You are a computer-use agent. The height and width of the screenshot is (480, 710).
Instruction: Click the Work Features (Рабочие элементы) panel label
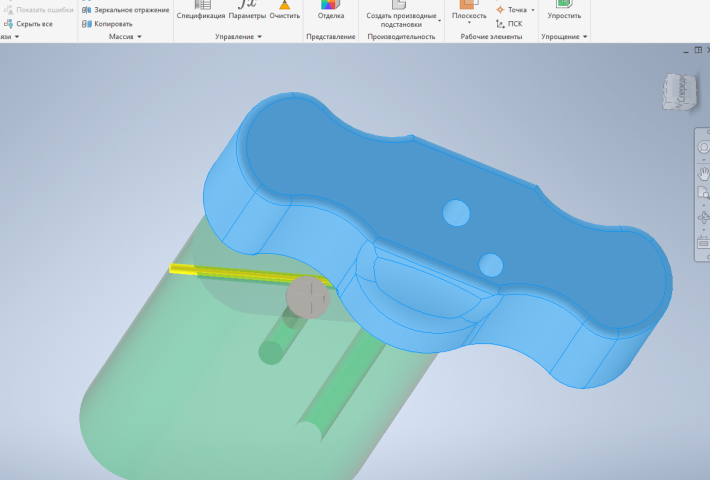pyautogui.click(x=491, y=37)
